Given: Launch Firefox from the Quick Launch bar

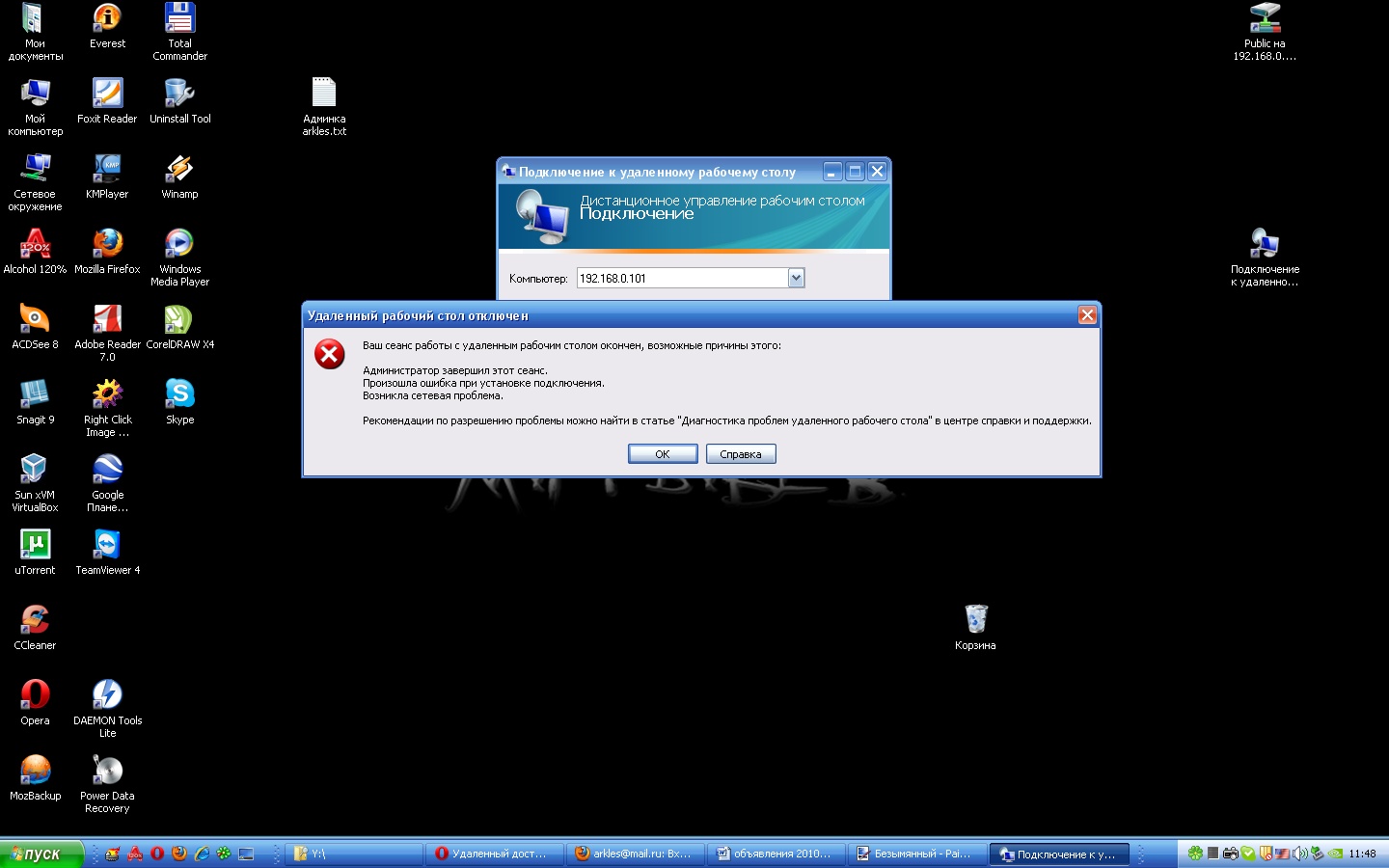Looking at the screenshot, I should [179, 854].
